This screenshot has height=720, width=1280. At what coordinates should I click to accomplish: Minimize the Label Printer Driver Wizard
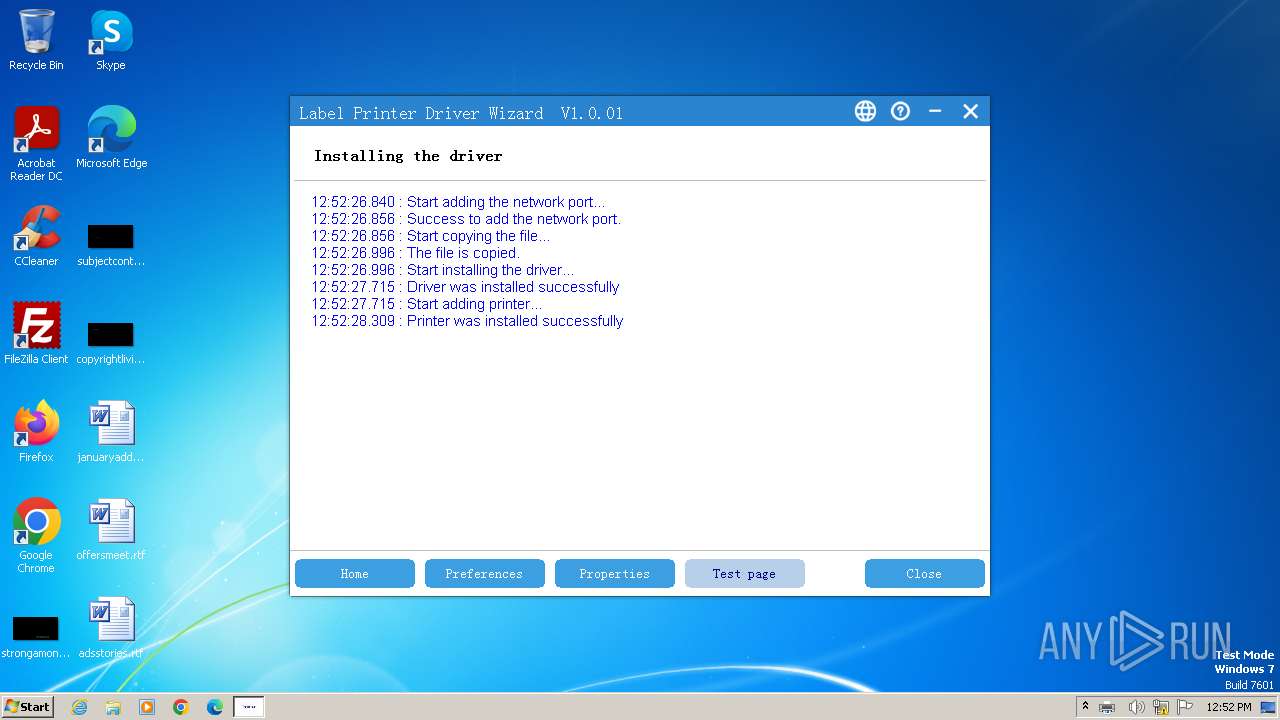pos(935,111)
